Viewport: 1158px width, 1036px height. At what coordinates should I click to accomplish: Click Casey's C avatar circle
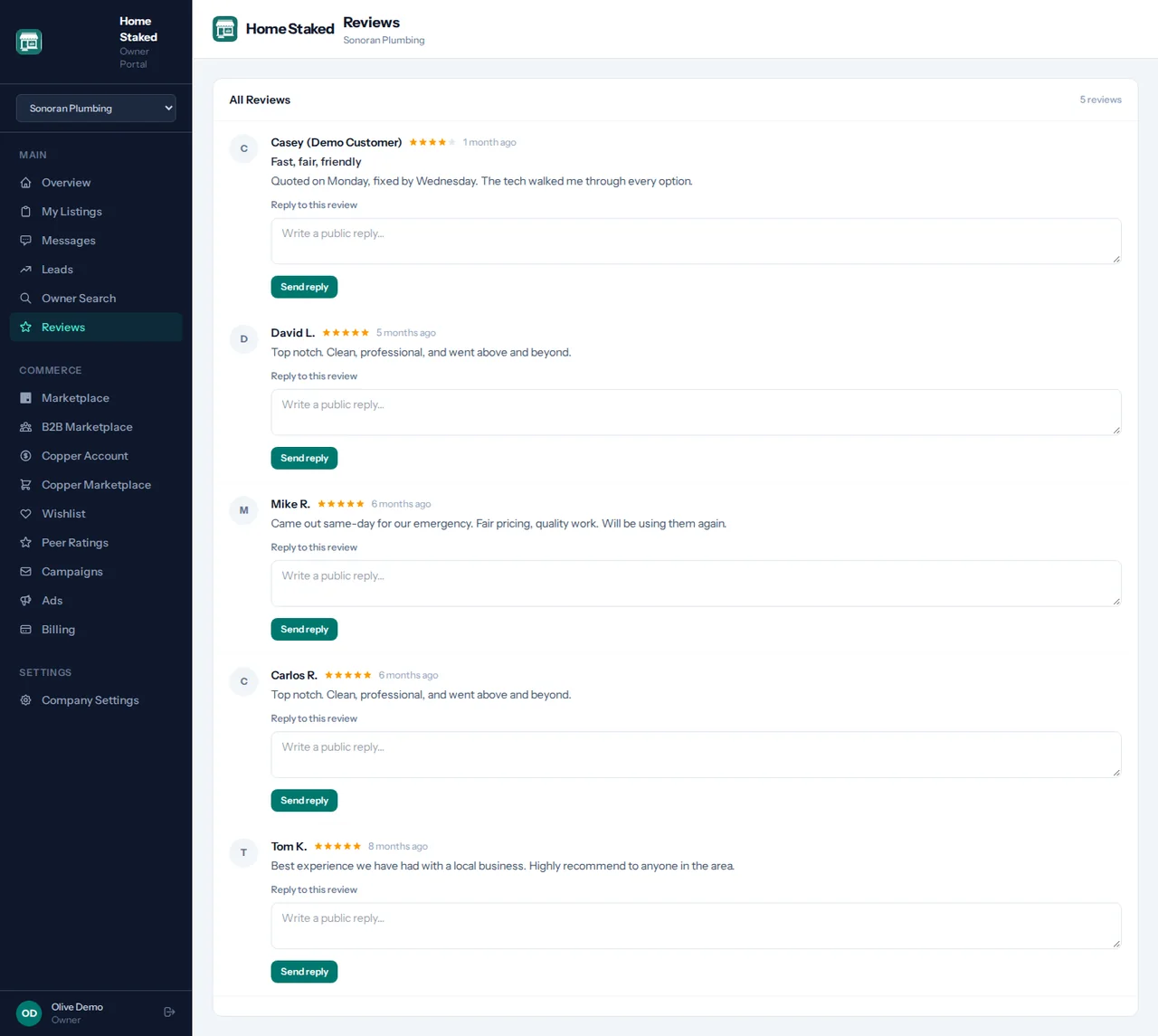[x=243, y=148]
